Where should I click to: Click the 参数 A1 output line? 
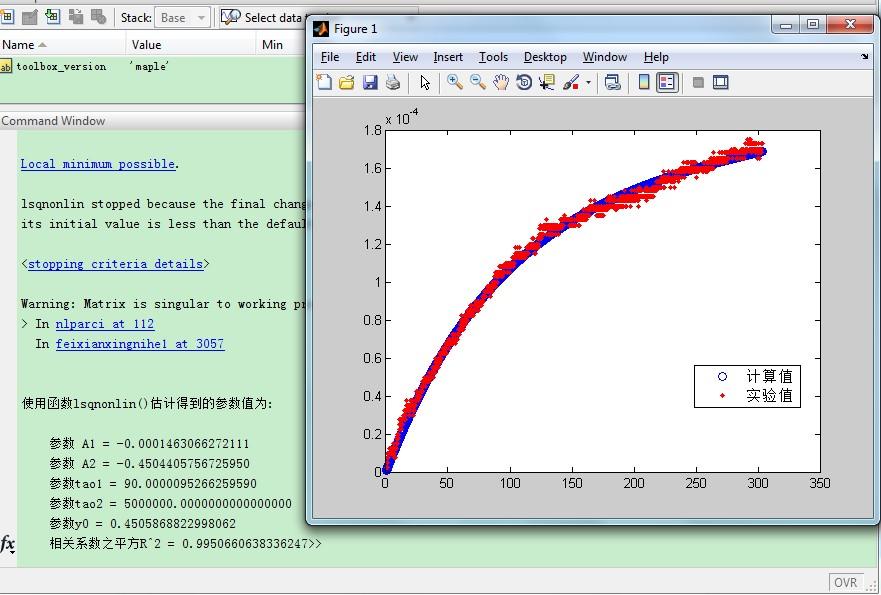click(x=149, y=443)
